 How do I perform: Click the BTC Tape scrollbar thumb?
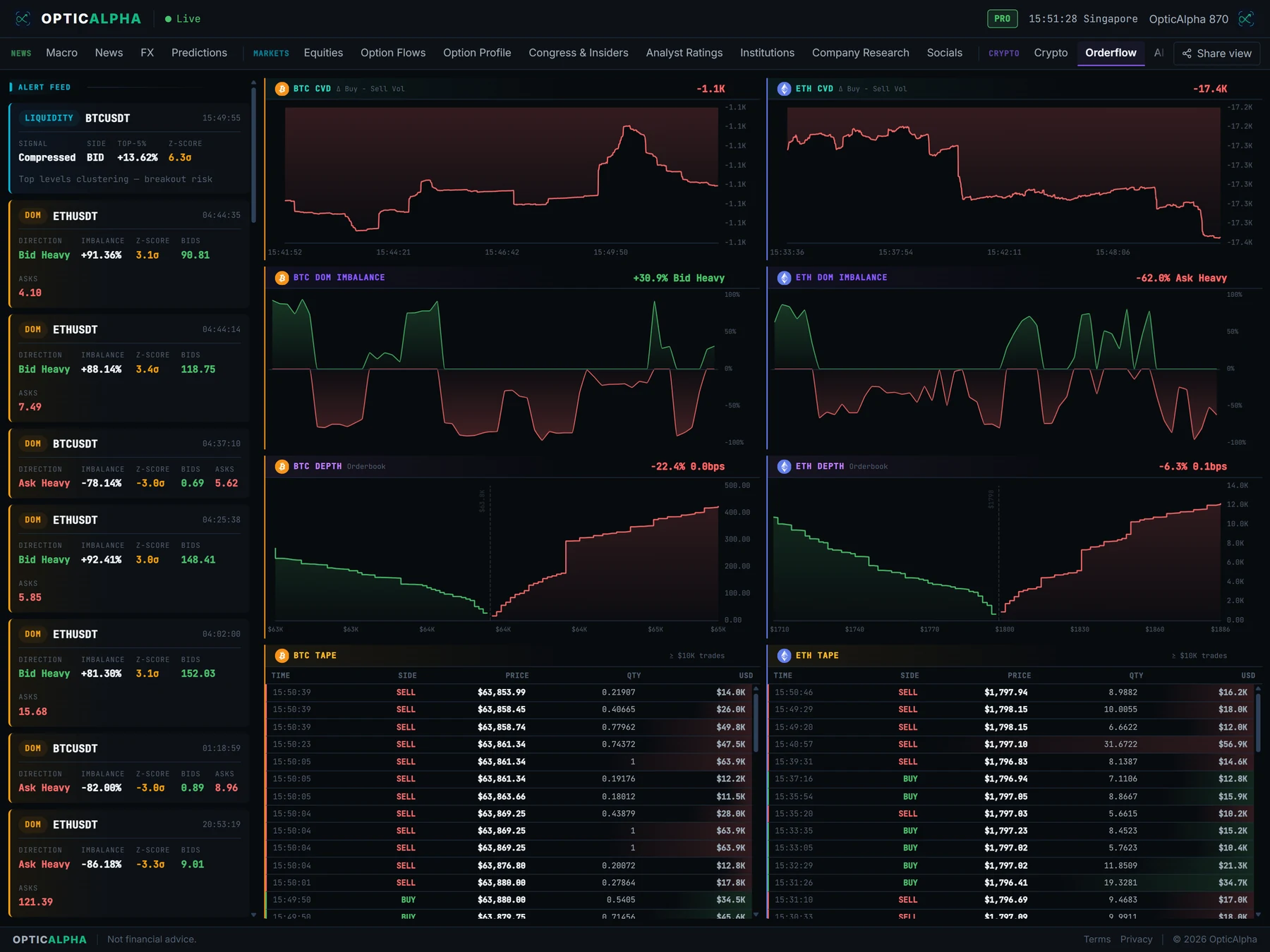pyautogui.click(x=756, y=723)
